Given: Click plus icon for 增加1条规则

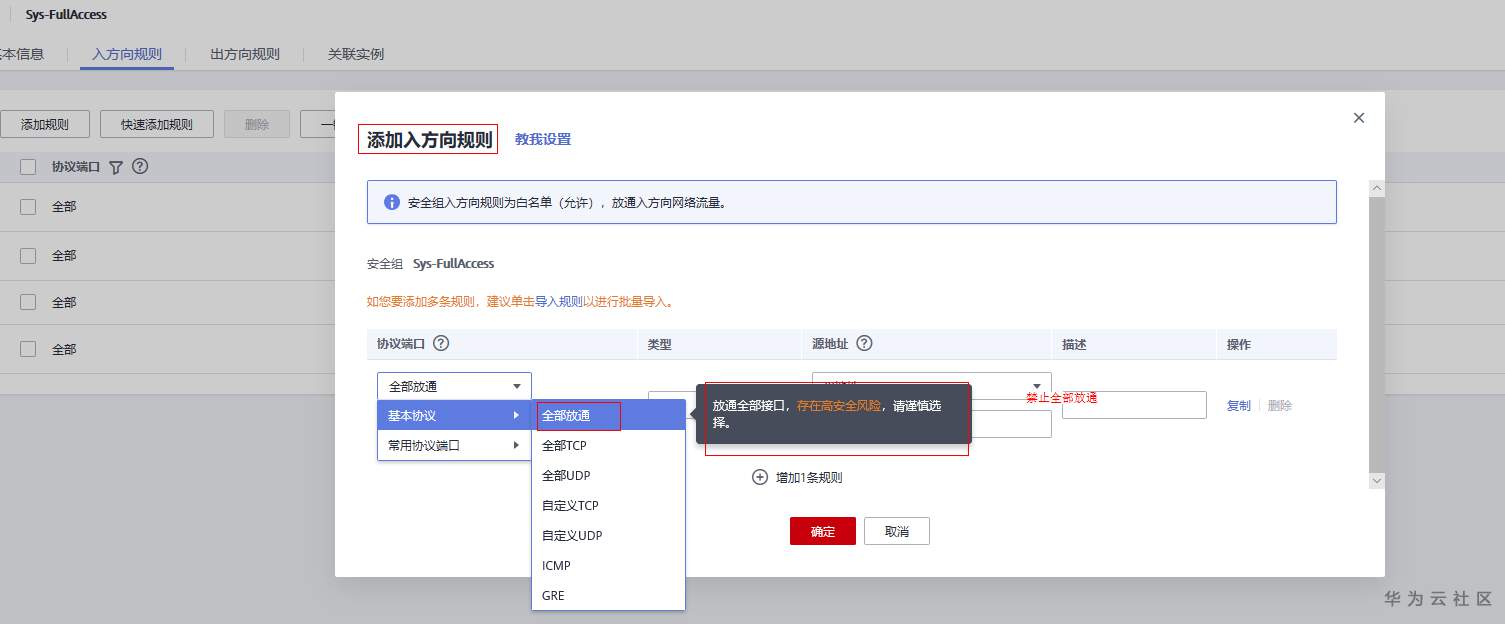Looking at the screenshot, I should pos(760,477).
